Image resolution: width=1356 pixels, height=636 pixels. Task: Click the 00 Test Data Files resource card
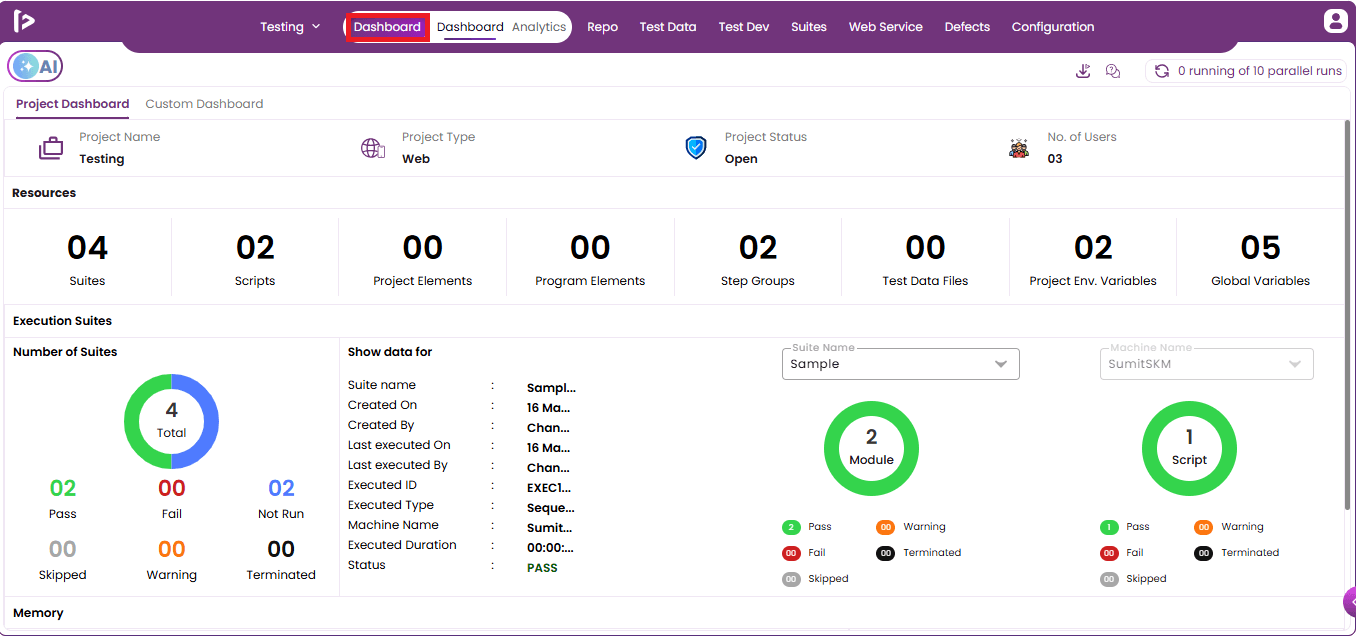[x=925, y=257]
